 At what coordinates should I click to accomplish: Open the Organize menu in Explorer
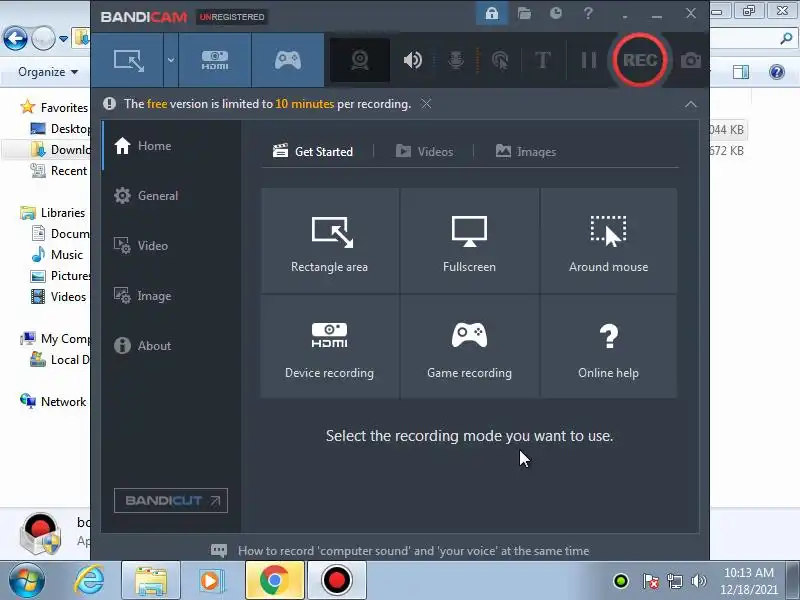48,72
